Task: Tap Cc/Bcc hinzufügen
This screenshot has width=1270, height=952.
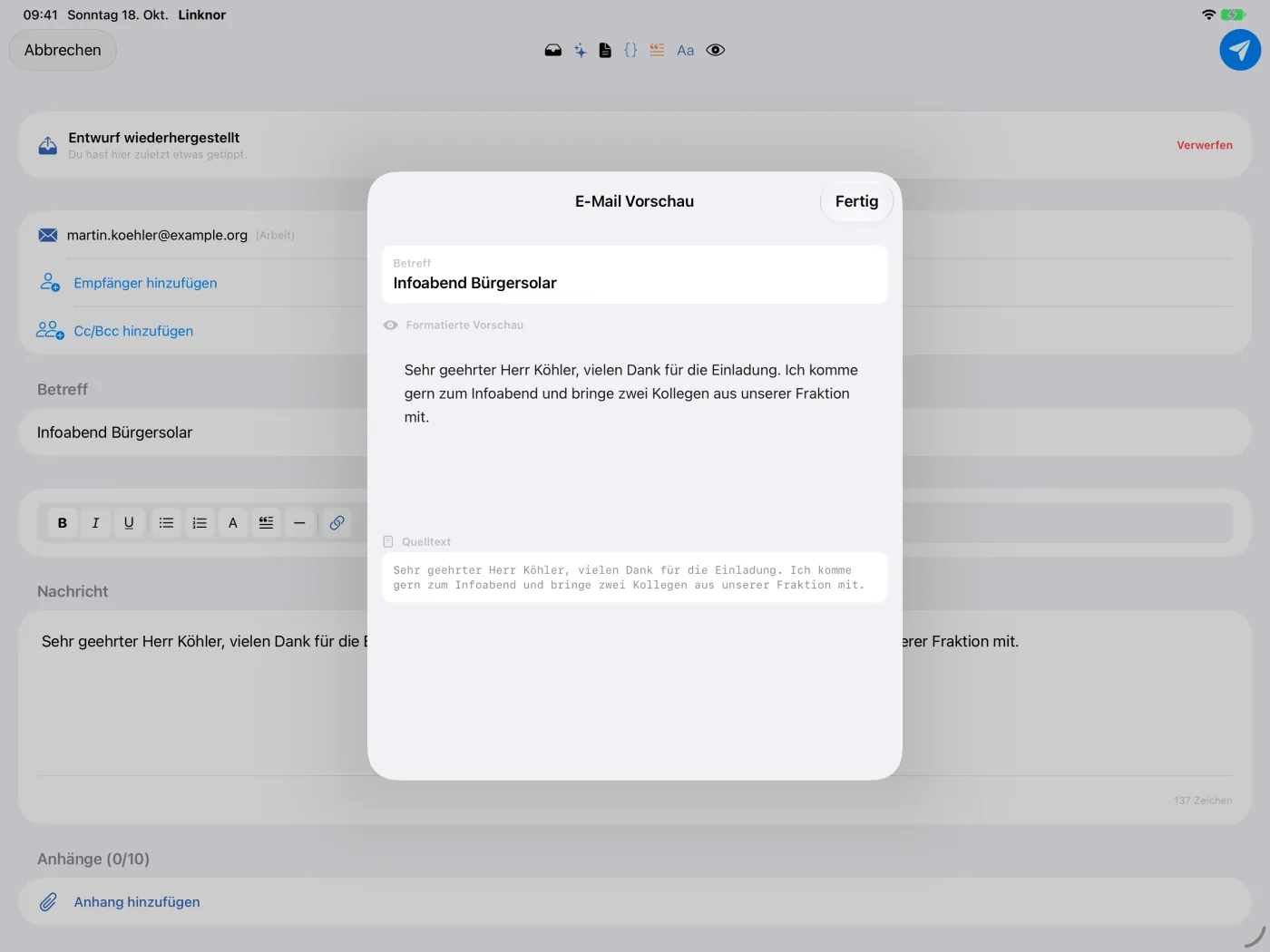Action: click(133, 331)
